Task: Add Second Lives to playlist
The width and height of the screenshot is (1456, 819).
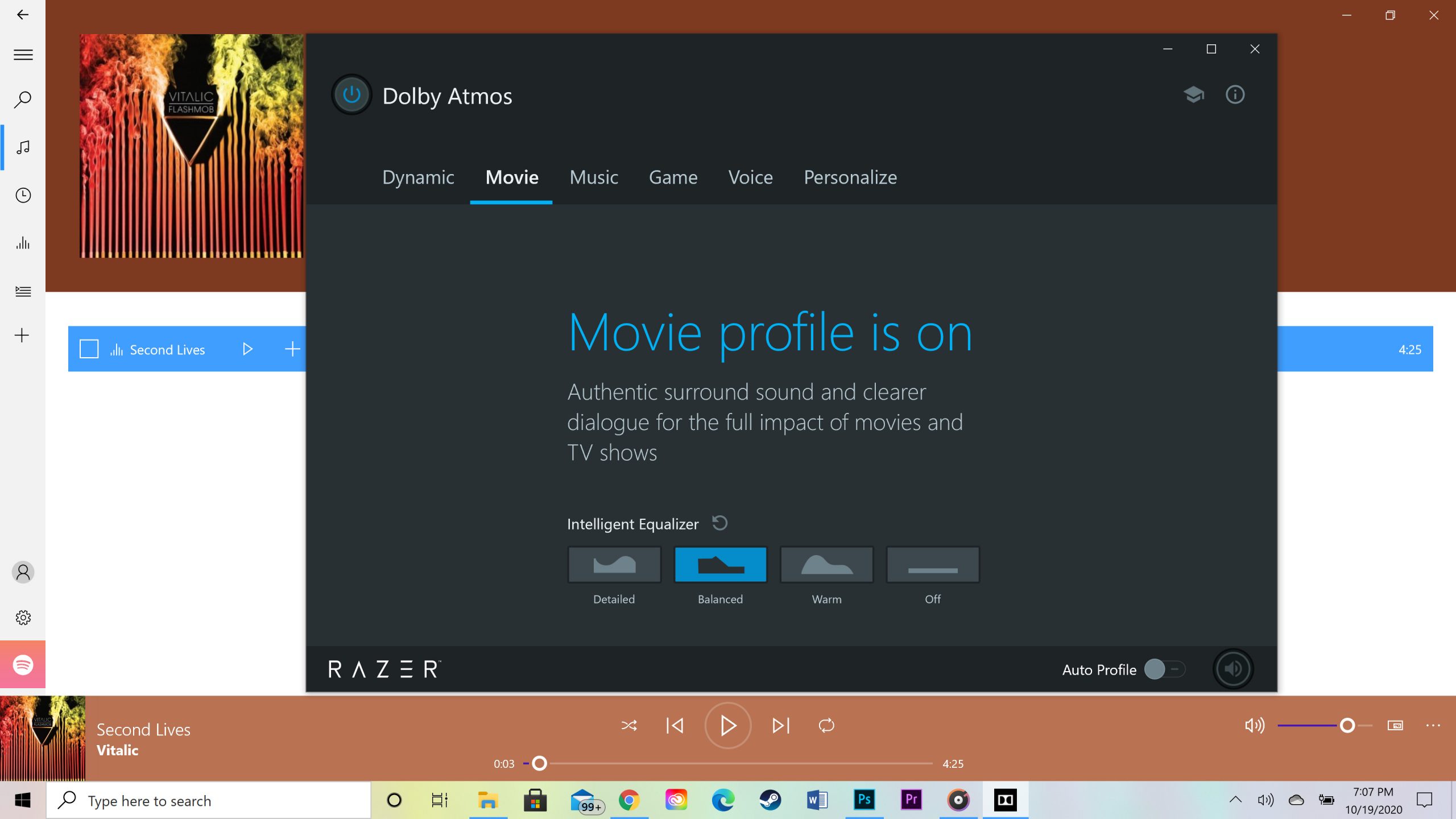Action: (292, 349)
